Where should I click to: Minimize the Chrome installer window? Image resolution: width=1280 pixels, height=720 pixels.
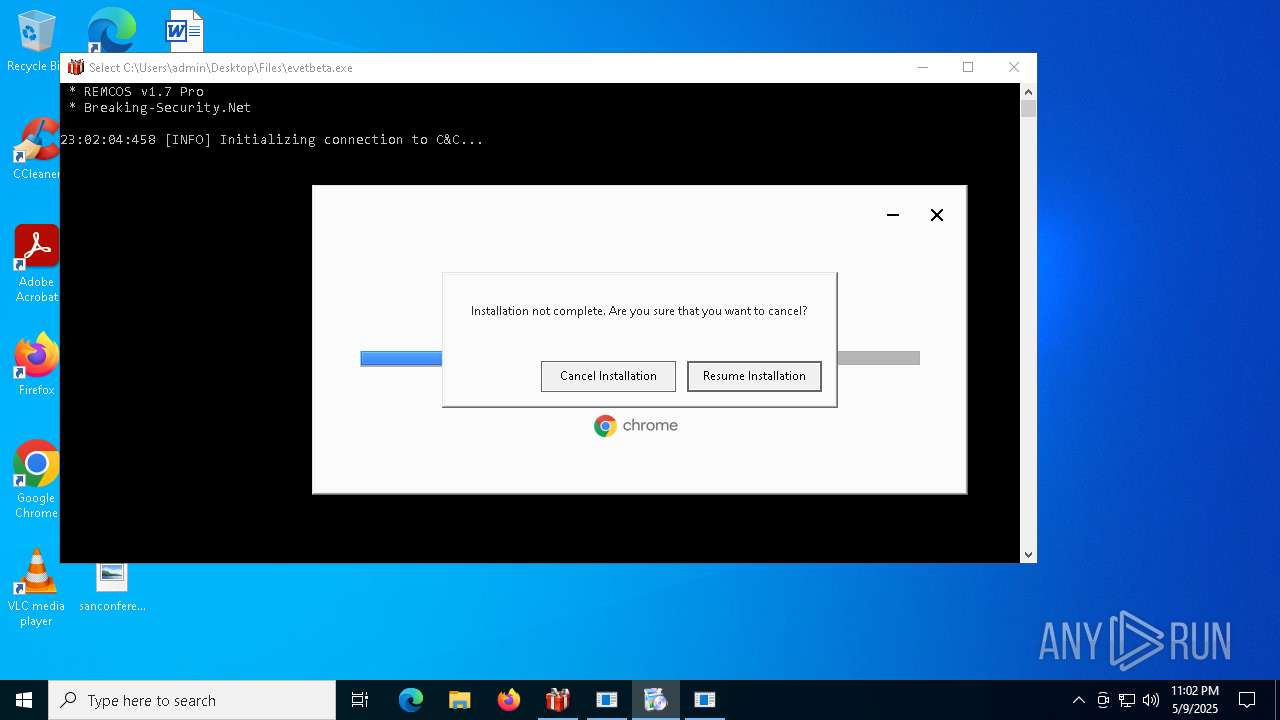[893, 215]
